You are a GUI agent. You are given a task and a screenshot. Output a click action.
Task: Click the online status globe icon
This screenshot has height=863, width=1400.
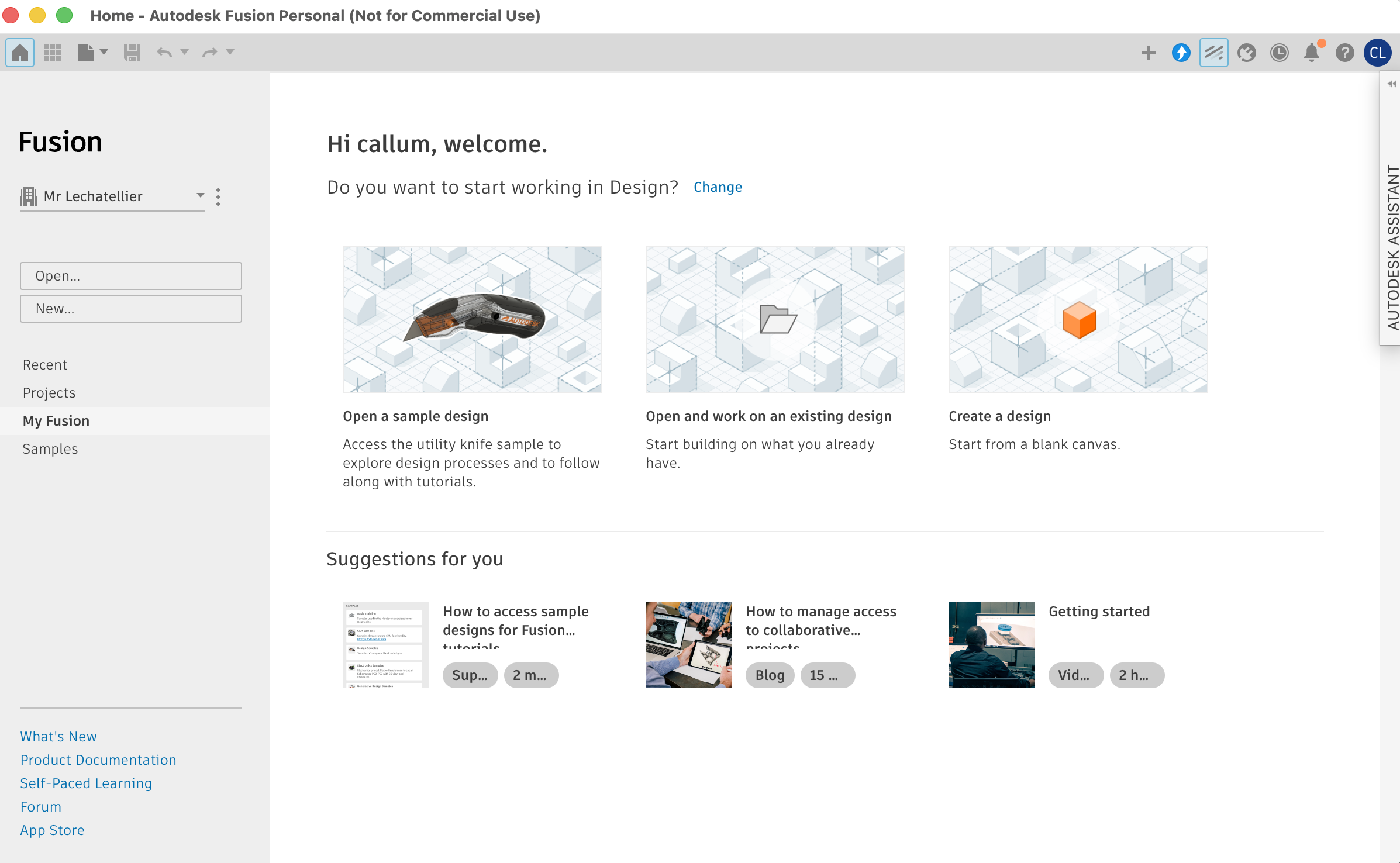point(1246,53)
